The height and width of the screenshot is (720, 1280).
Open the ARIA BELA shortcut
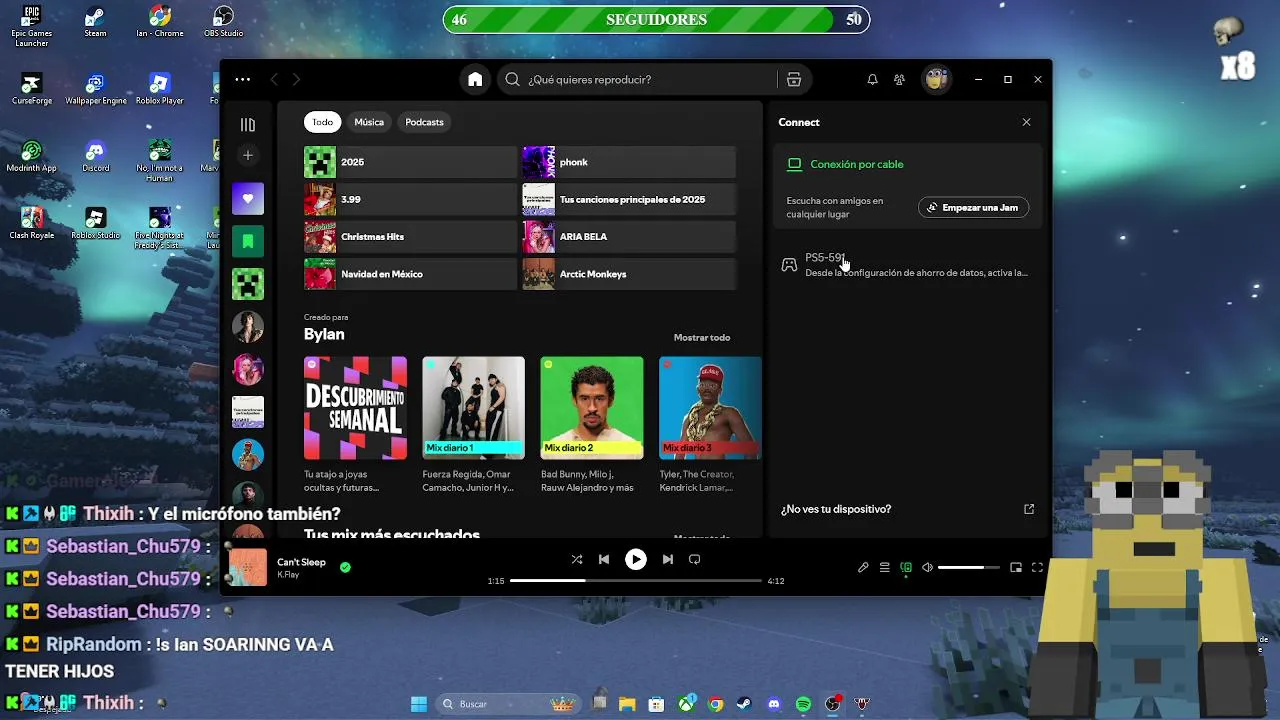pyautogui.click(x=629, y=237)
